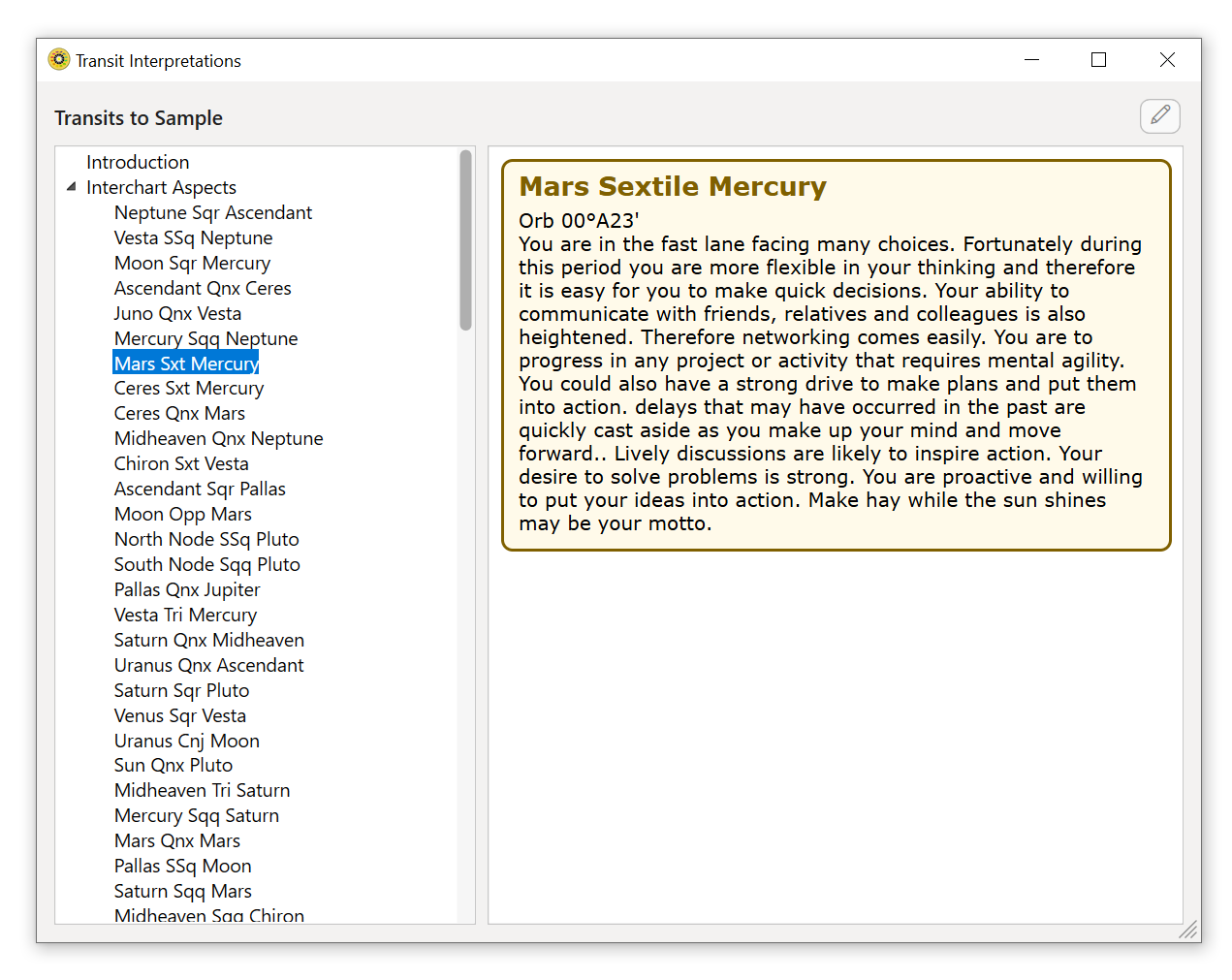
Task: Click the Orb 00°A23' text
Action: click(579, 221)
